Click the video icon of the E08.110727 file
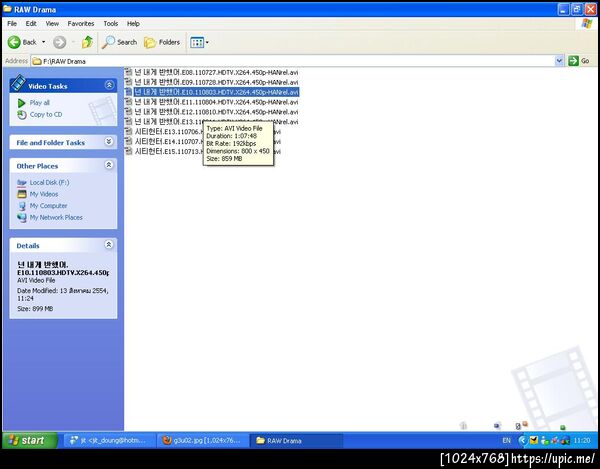The width and height of the screenshot is (600, 469). [129, 72]
